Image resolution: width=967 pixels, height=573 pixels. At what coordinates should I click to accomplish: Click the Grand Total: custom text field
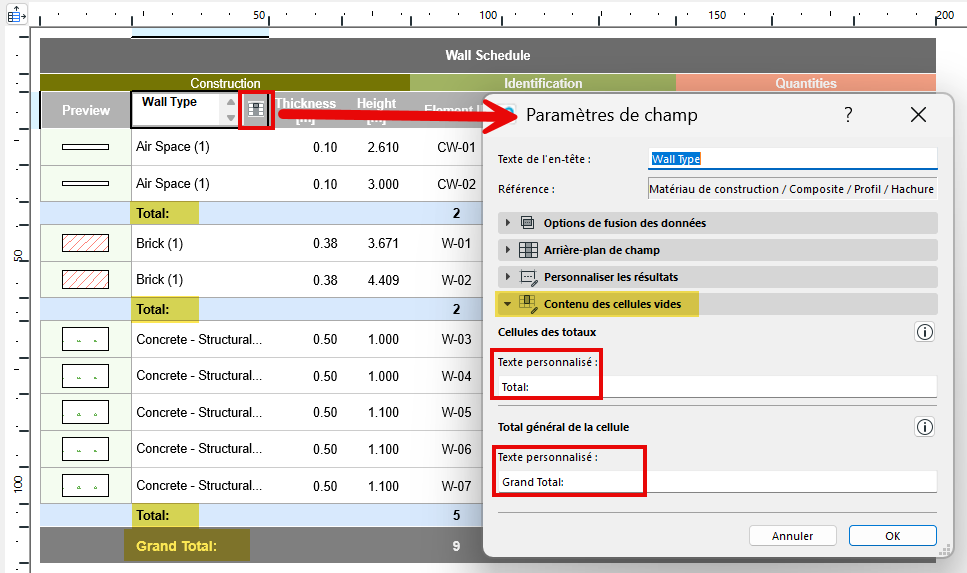click(717, 482)
